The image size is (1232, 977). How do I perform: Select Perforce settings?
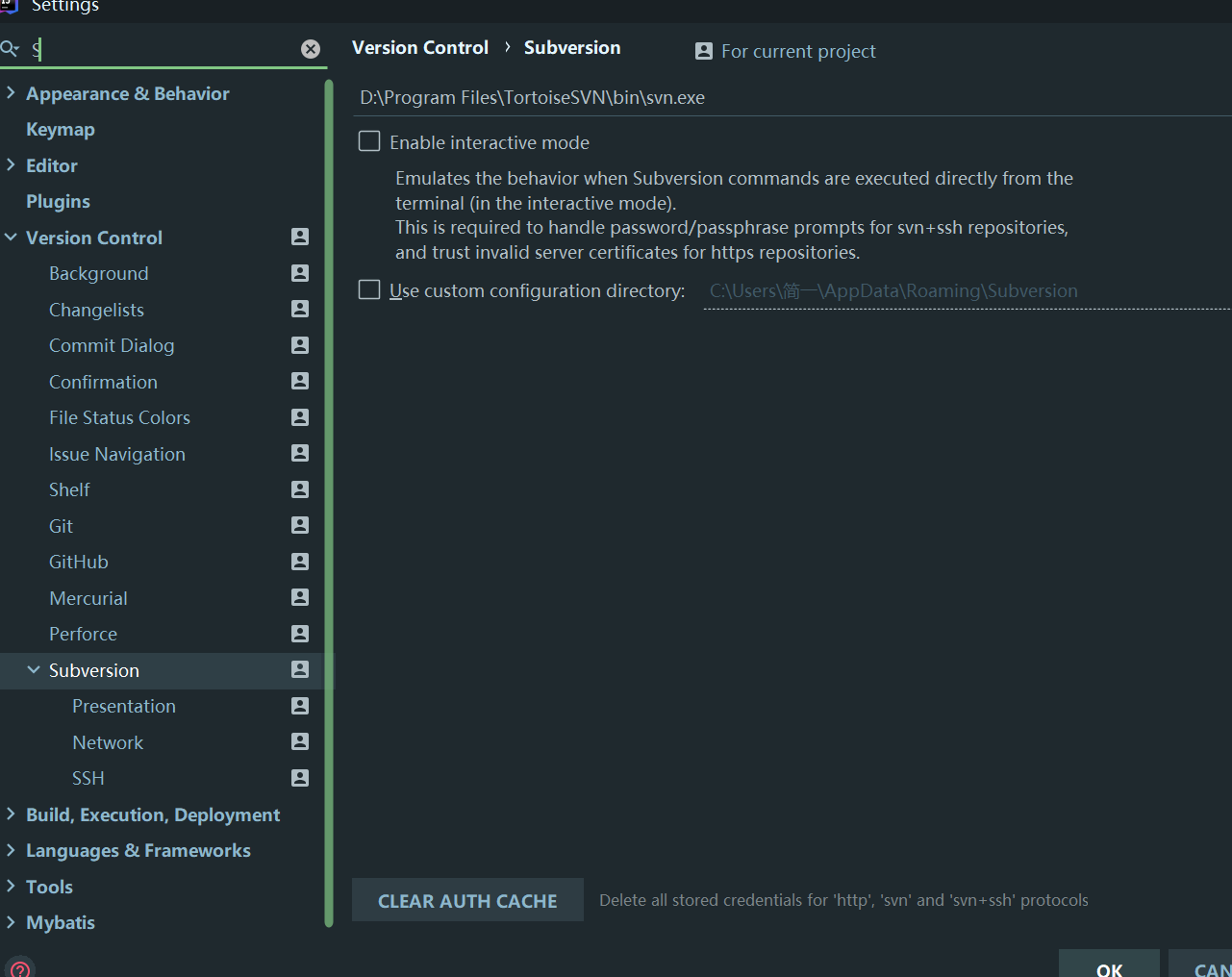point(83,635)
